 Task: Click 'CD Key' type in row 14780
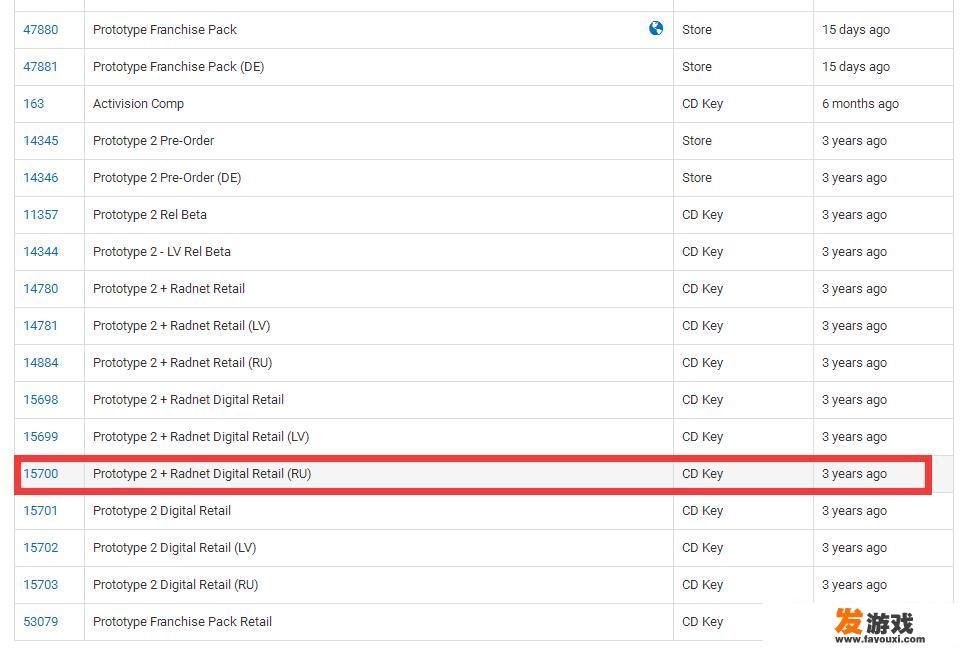coord(703,289)
